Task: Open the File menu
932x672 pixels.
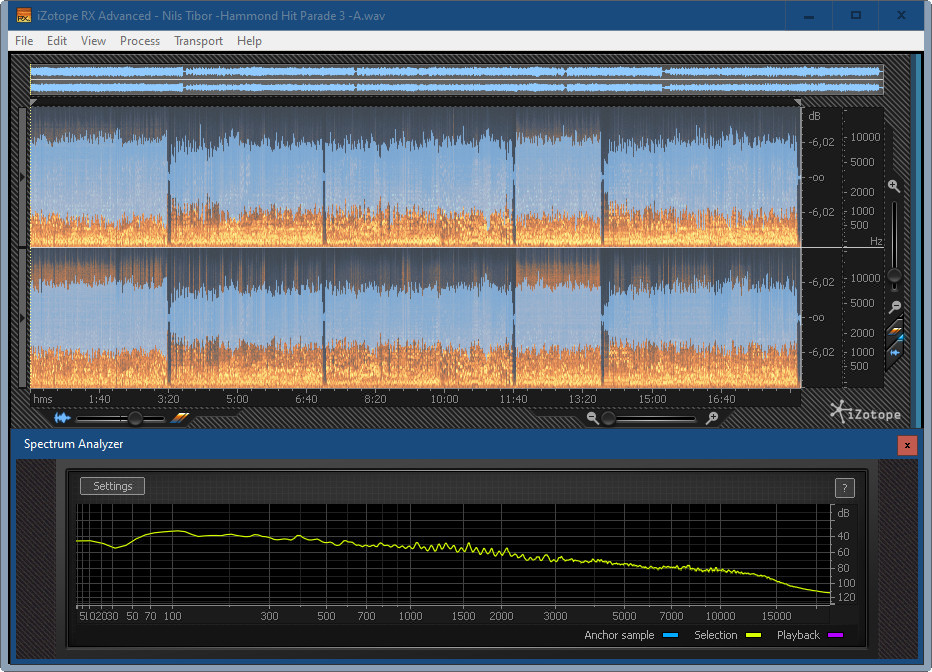Action: [x=24, y=41]
